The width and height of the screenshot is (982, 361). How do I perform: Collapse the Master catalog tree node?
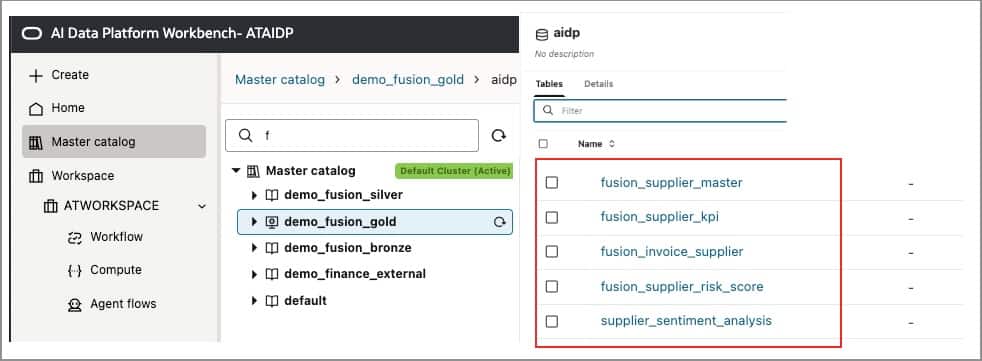tap(236, 170)
